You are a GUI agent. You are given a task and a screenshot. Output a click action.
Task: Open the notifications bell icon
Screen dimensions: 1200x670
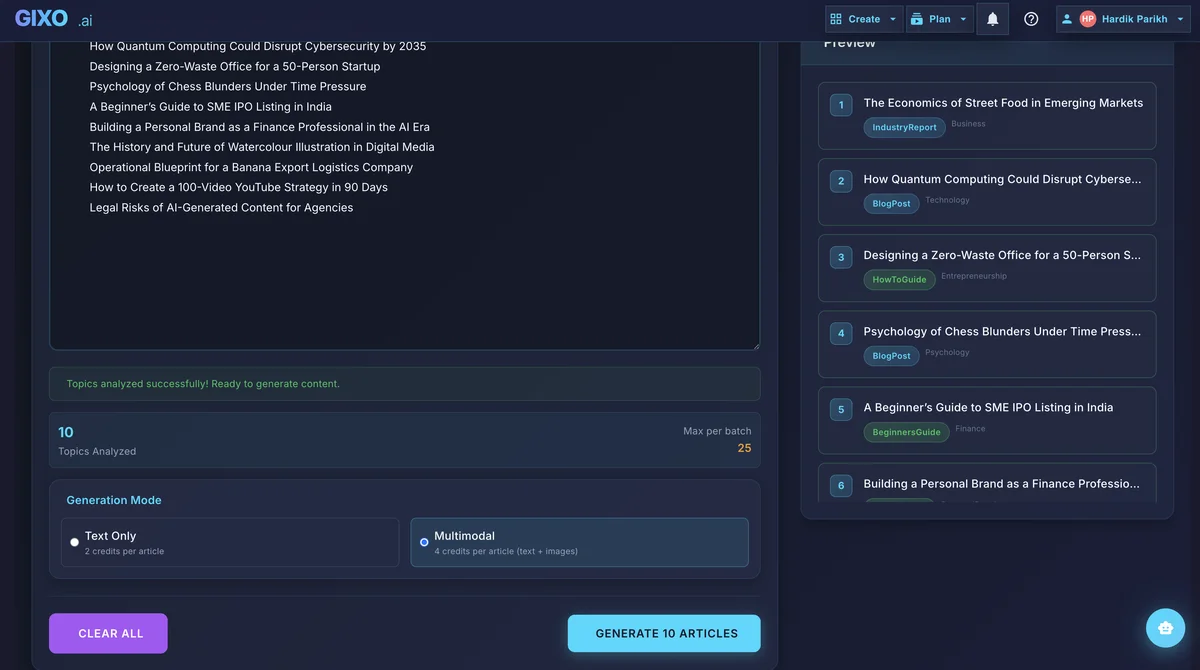992,18
